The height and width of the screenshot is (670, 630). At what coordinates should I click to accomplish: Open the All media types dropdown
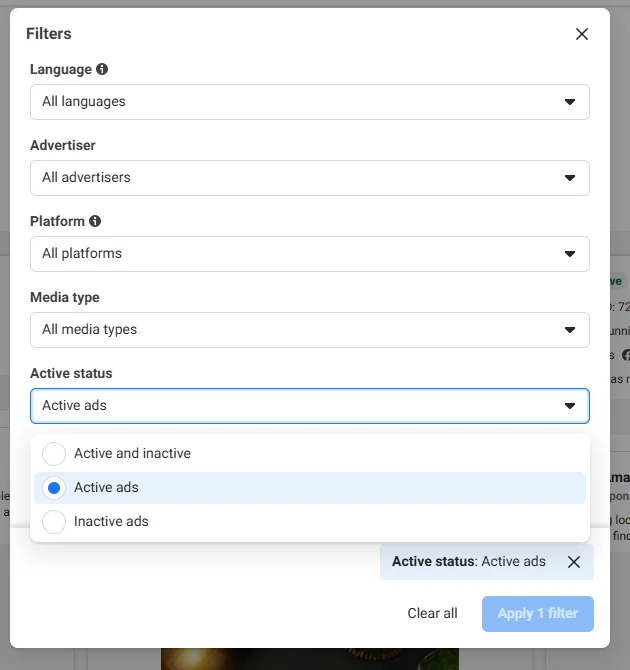point(310,330)
